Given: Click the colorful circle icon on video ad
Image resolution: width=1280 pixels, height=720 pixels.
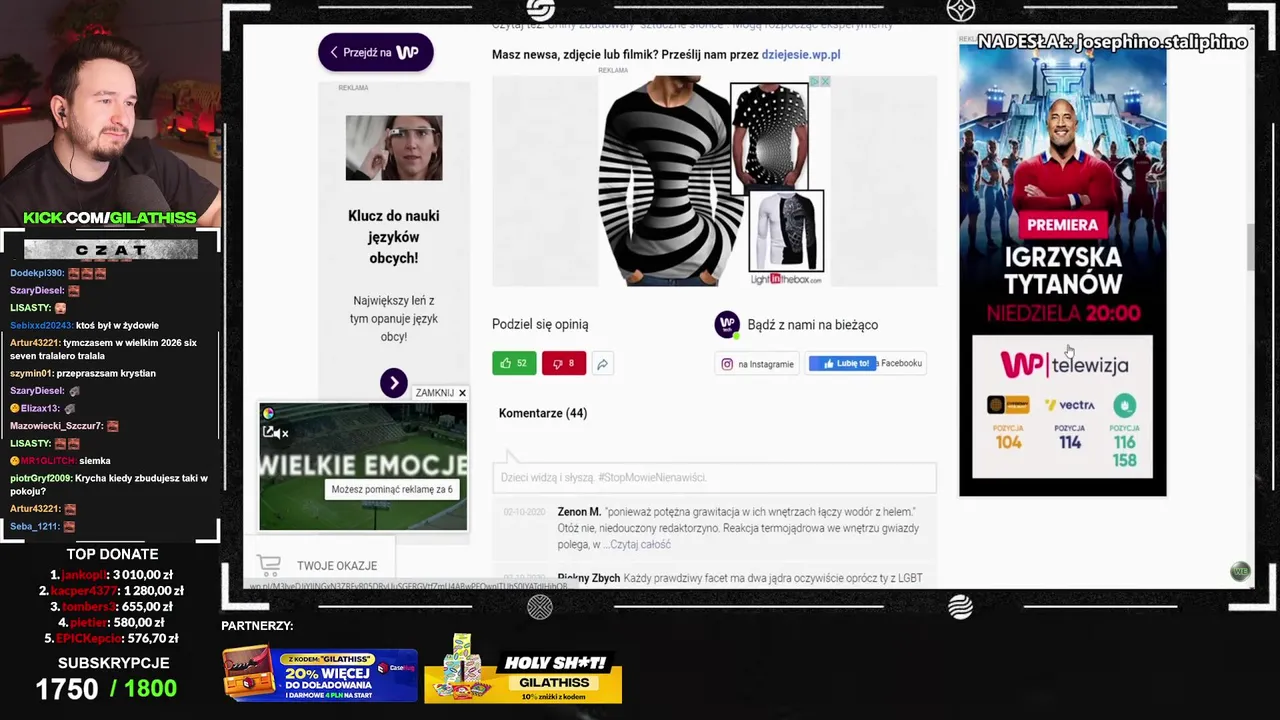Looking at the screenshot, I should [x=268, y=413].
